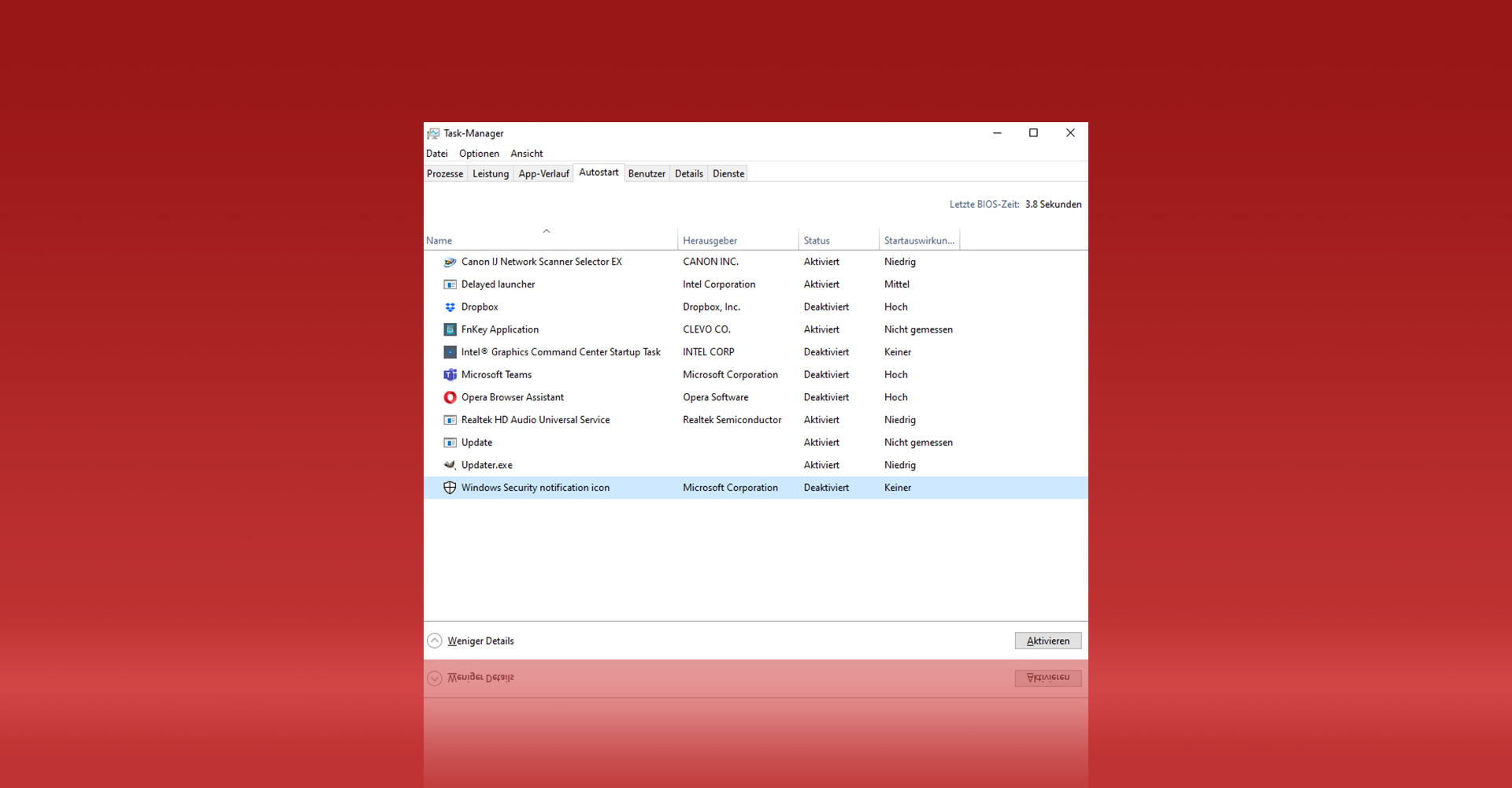This screenshot has width=1512, height=788.
Task: Open the Ansicht menu
Action: pos(527,154)
